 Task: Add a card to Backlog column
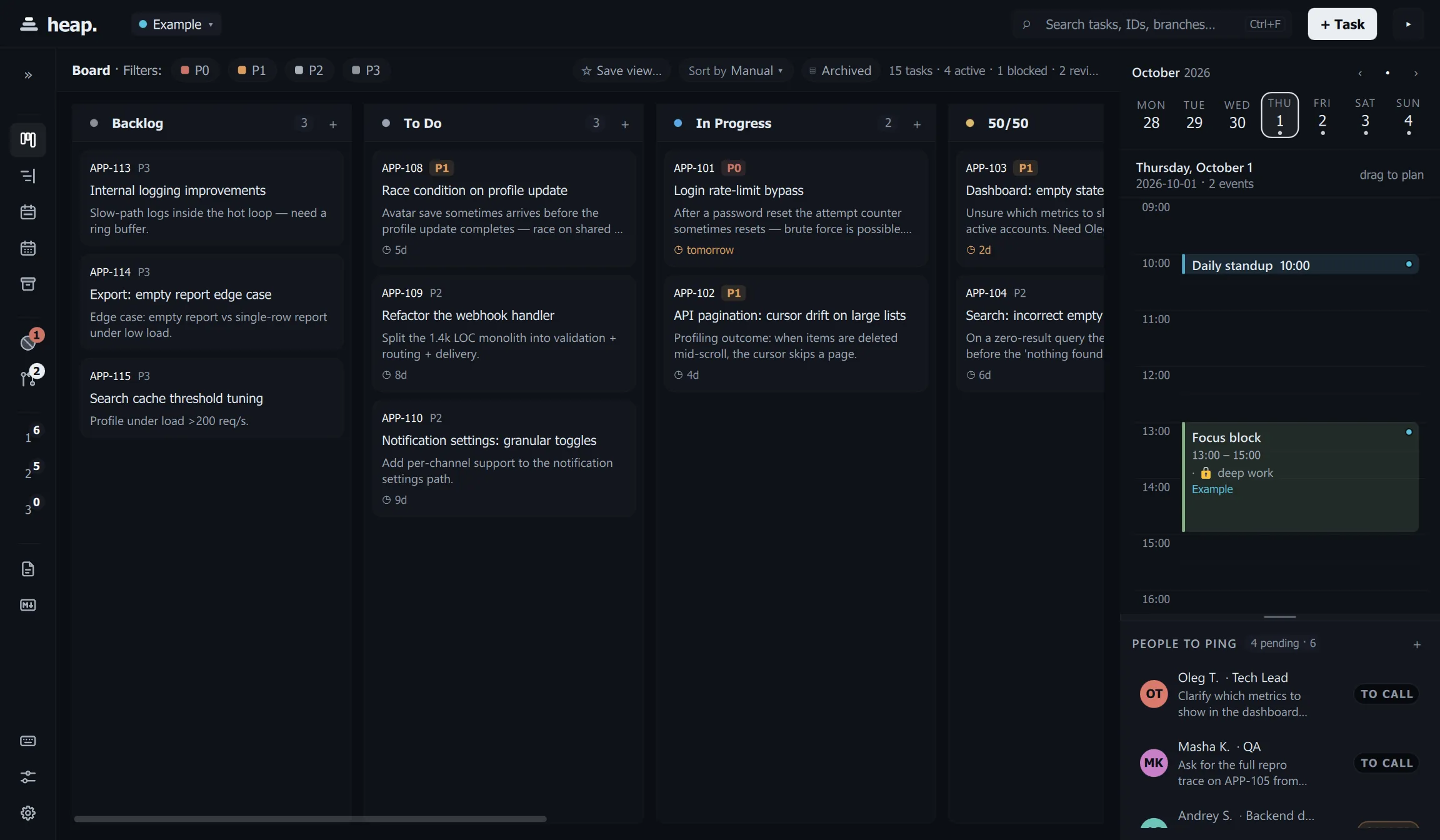[x=333, y=124]
